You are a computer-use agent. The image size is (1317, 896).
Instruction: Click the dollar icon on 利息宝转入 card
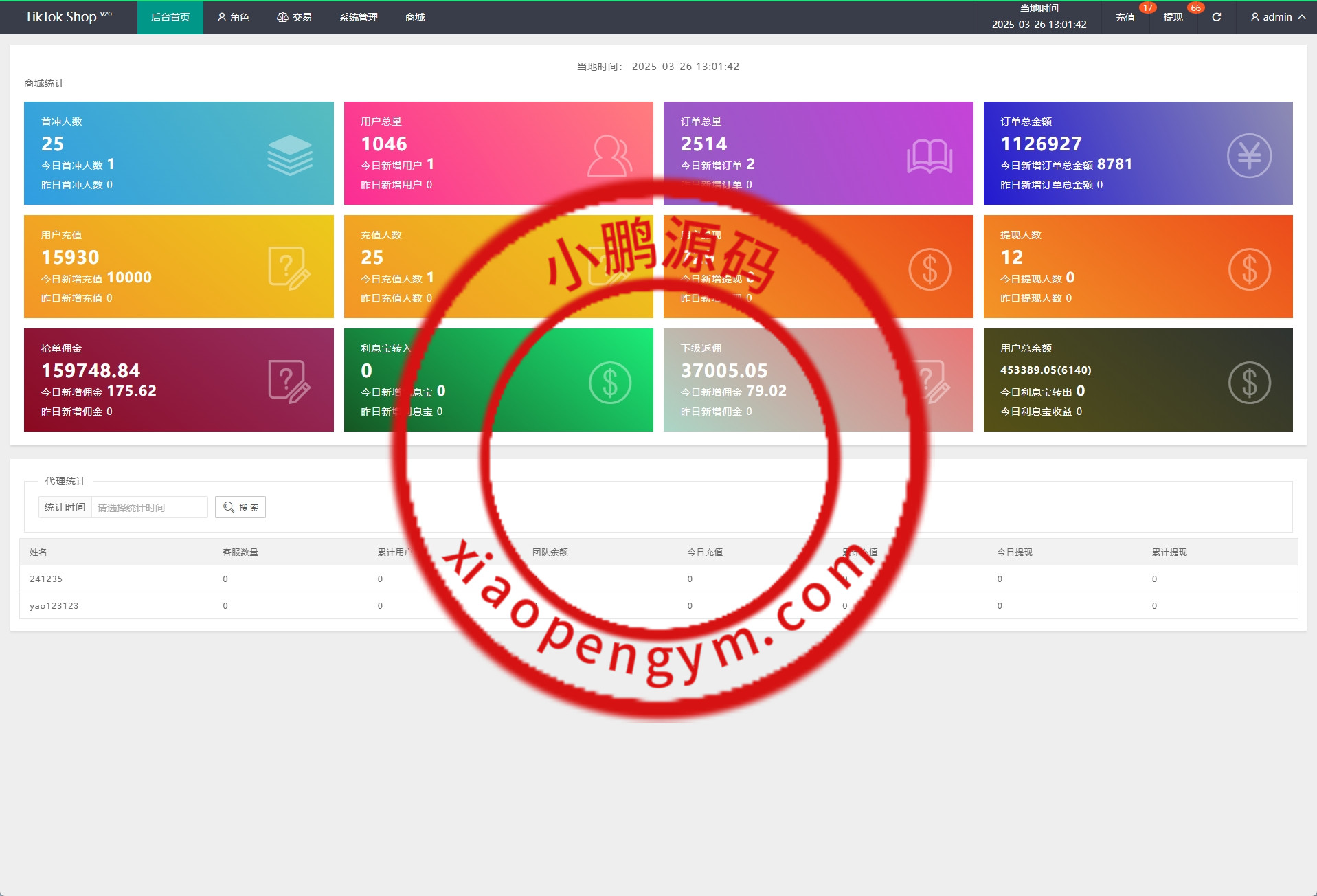[609, 382]
